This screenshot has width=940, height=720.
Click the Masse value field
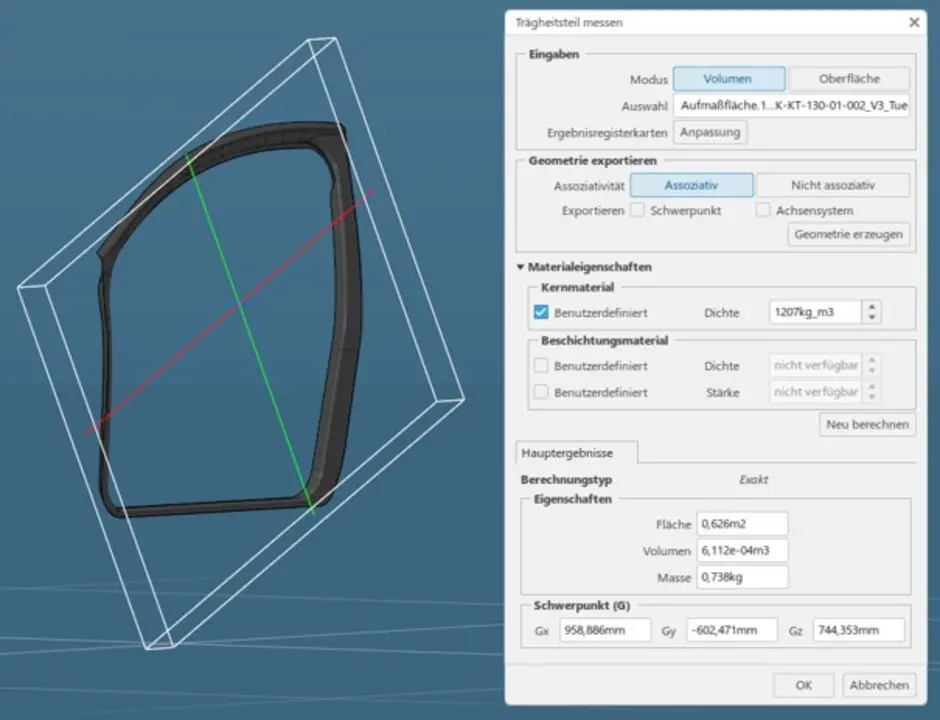(743, 577)
